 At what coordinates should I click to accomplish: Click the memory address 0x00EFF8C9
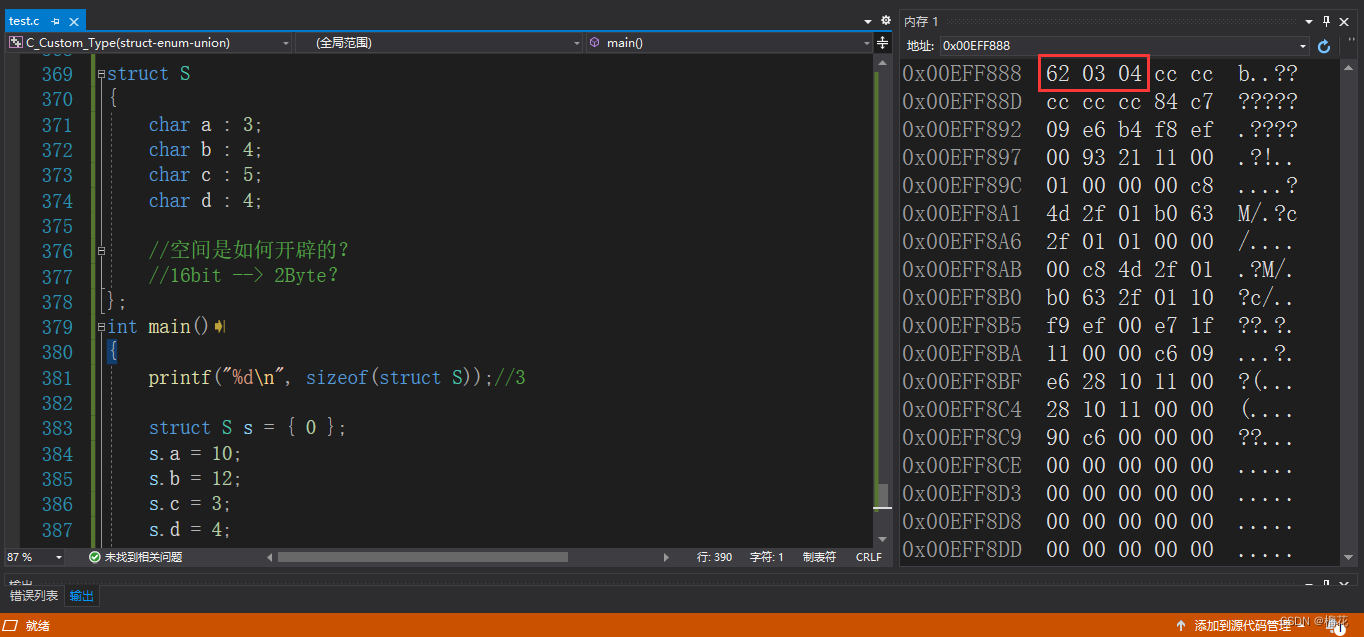tap(962, 438)
